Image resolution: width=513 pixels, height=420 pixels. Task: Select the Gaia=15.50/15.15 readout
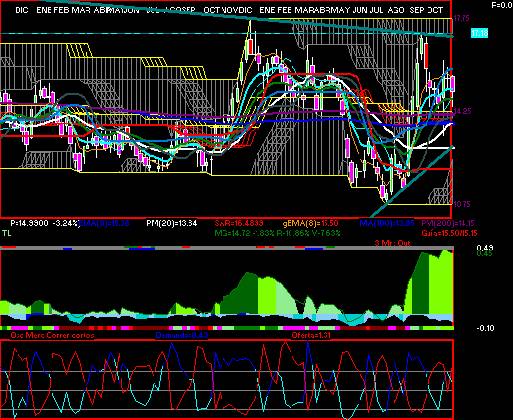(x=449, y=233)
